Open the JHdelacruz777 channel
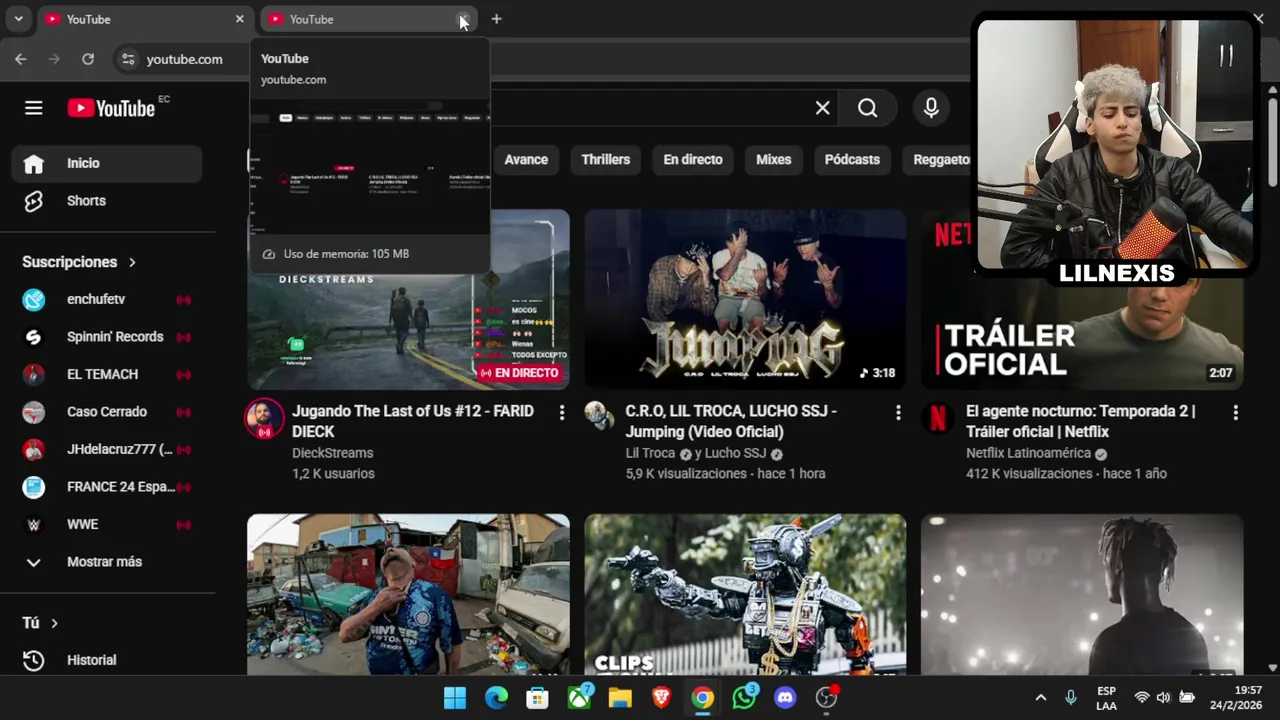1280x720 pixels. tap(107, 449)
